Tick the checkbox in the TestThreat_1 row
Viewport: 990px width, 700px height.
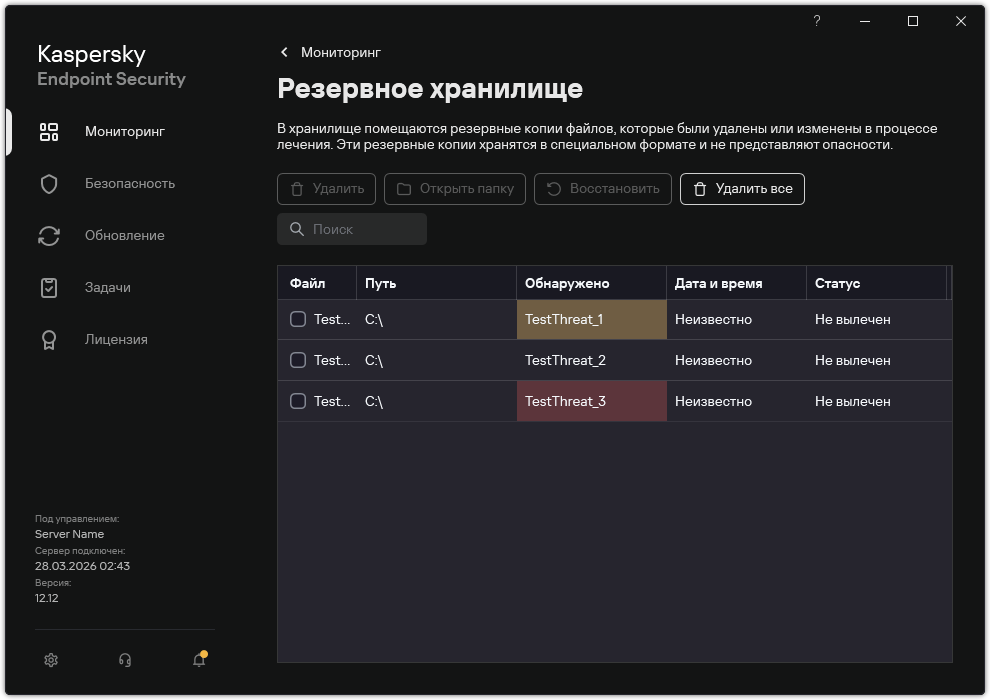298,319
